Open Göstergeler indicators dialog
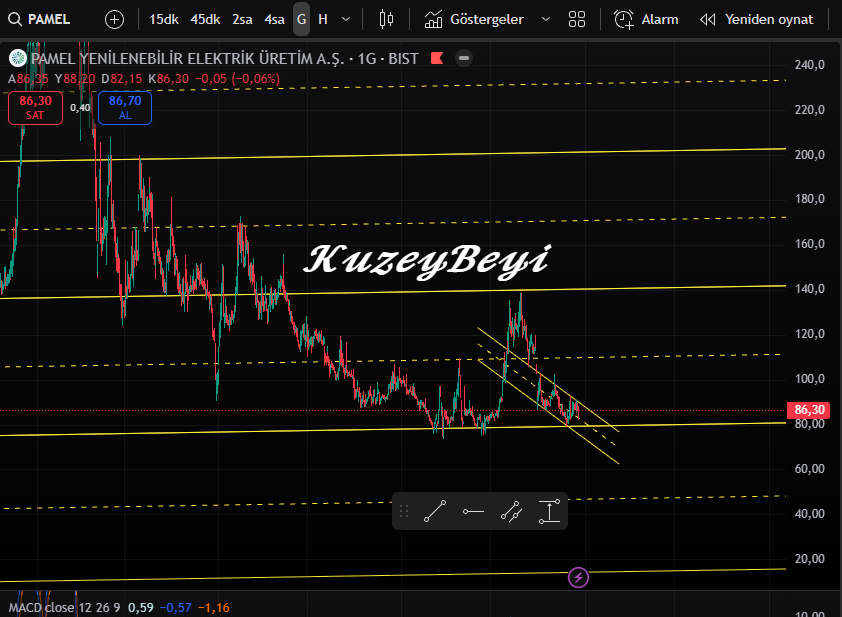The width and height of the screenshot is (842, 617). pos(474,20)
